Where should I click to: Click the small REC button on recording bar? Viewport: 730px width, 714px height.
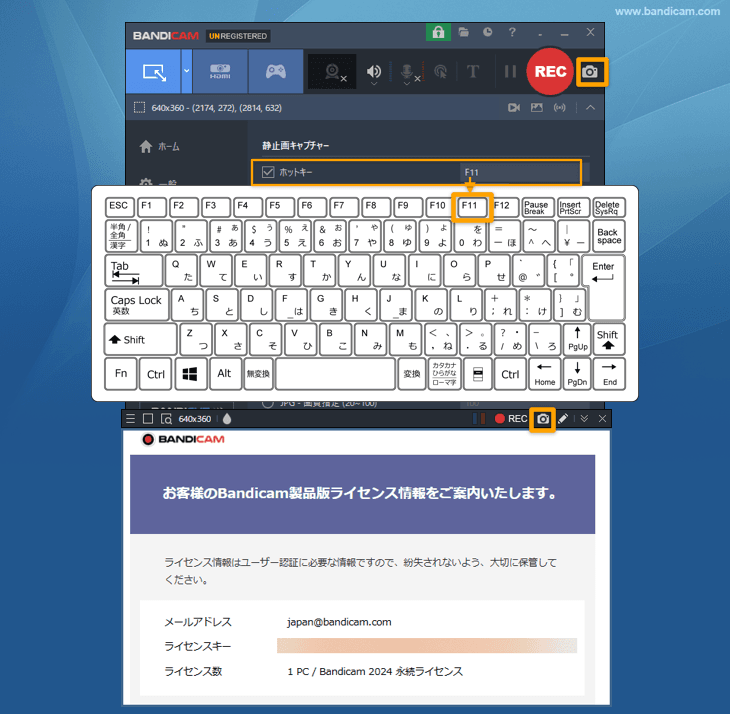pos(511,419)
